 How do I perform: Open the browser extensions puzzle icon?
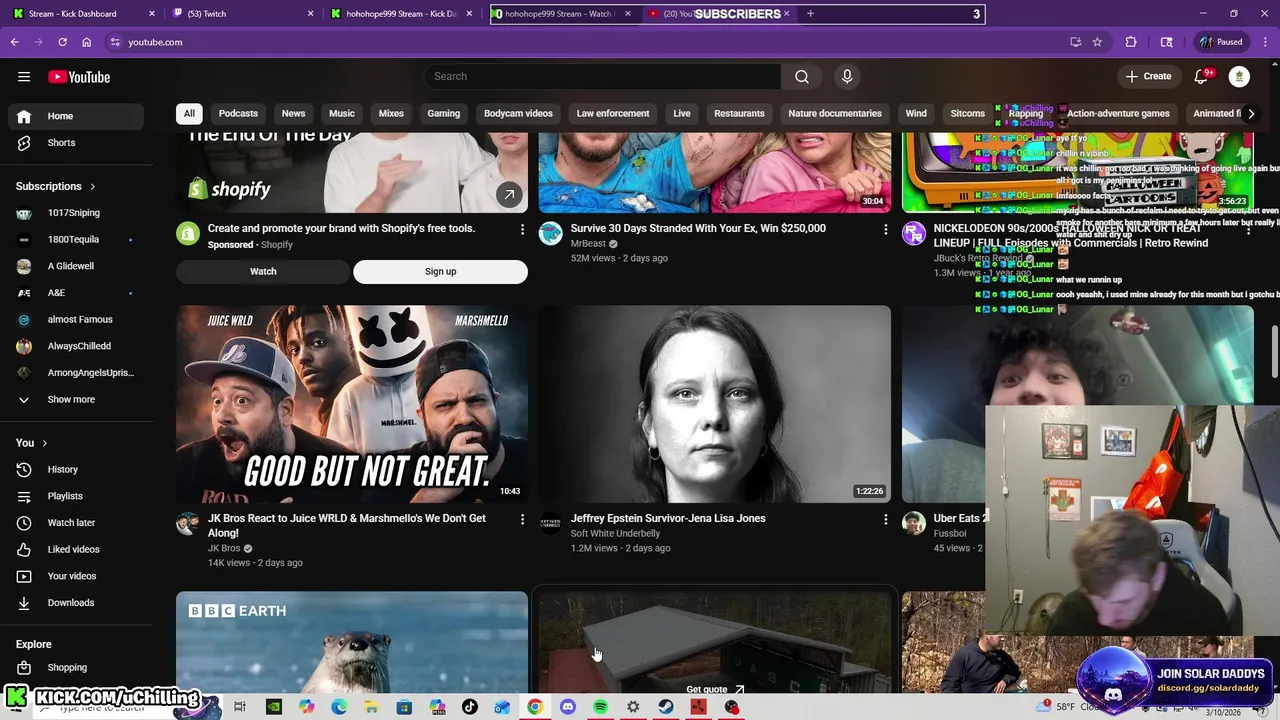click(1131, 42)
